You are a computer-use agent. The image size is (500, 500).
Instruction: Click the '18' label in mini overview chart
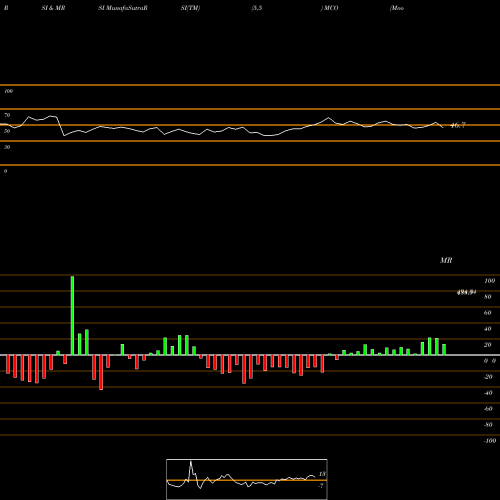click(x=322, y=474)
